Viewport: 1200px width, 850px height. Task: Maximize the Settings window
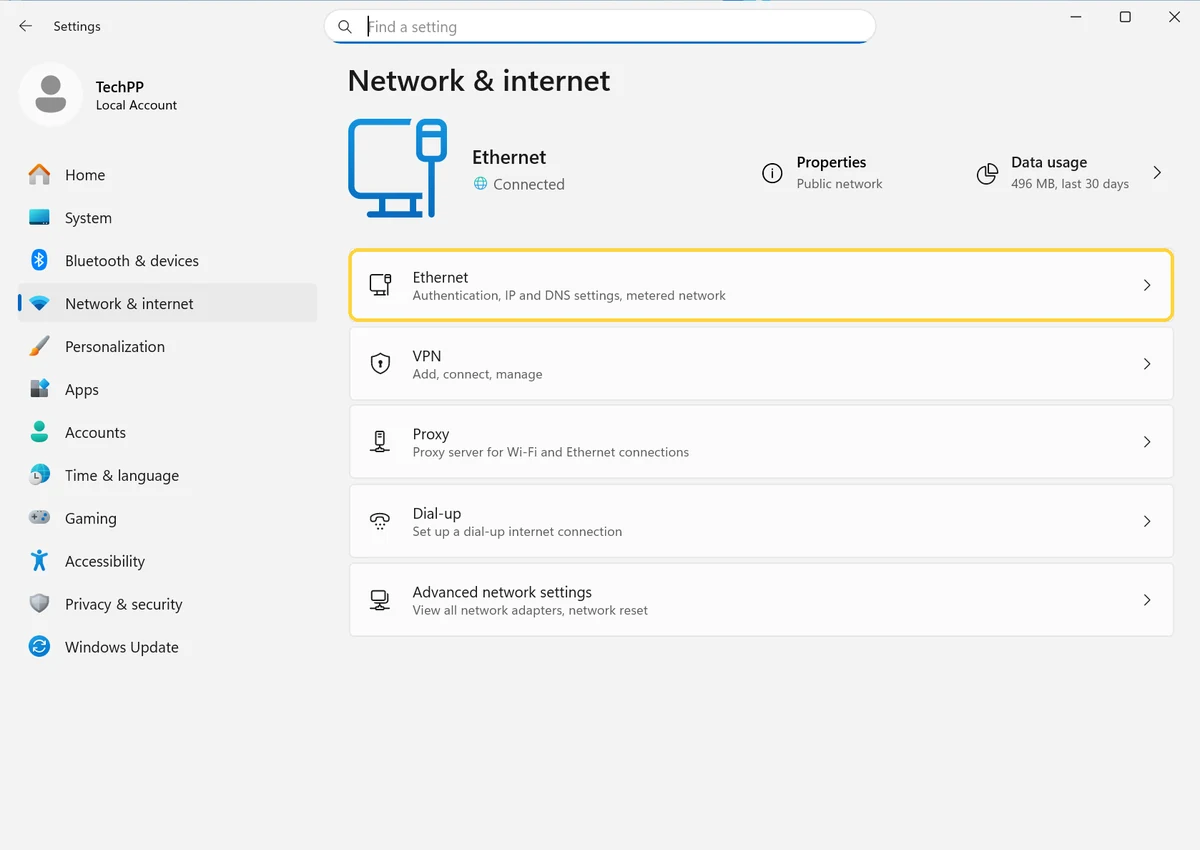[x=1125, y=17]
